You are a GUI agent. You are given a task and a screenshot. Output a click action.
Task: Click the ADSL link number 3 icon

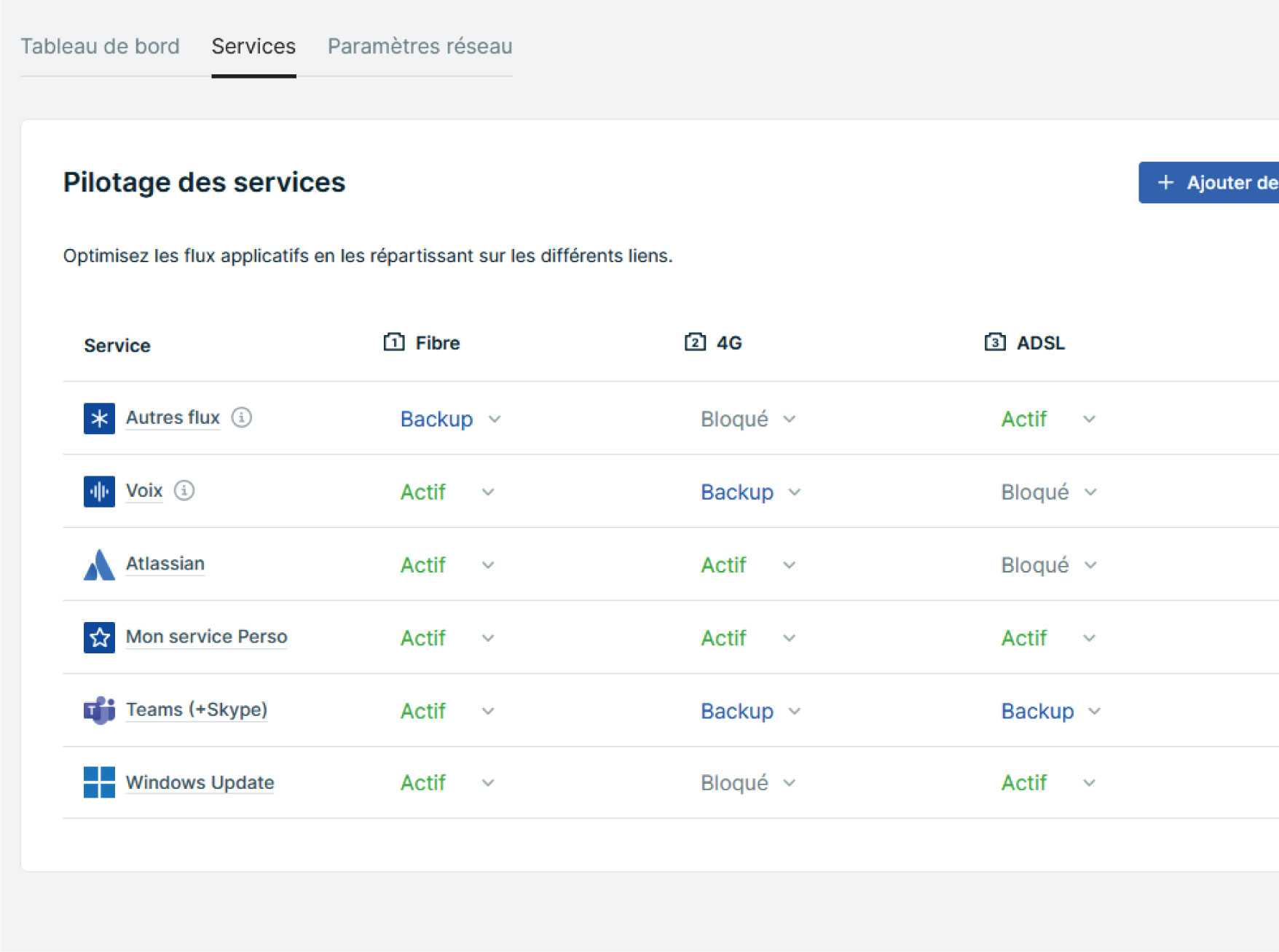[995, 342]
